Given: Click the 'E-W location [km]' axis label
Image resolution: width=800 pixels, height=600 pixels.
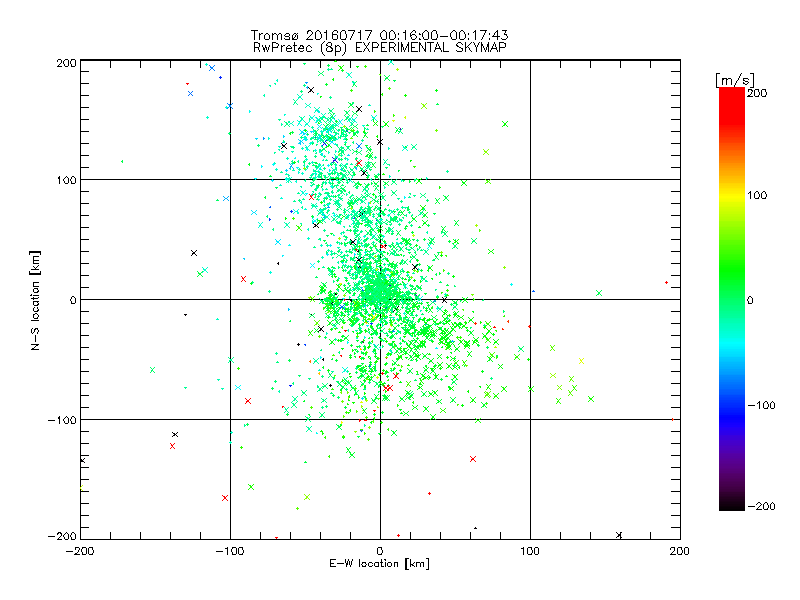Looking at the screenshot, I should click(379, 563).
